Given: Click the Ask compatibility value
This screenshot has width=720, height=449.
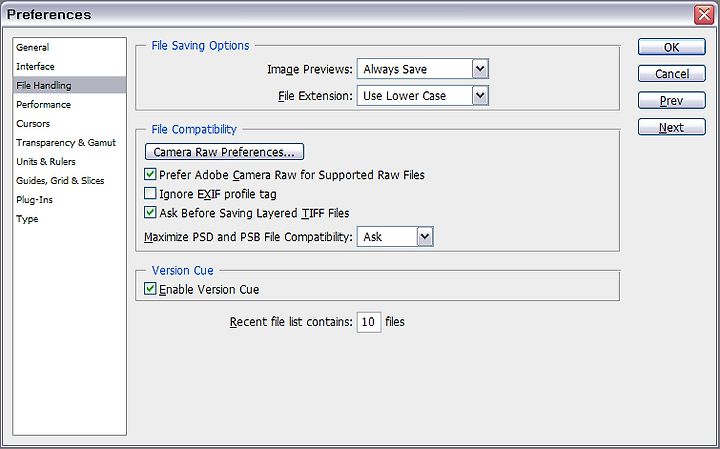Looking at the screenshot, I should point(372,237).
